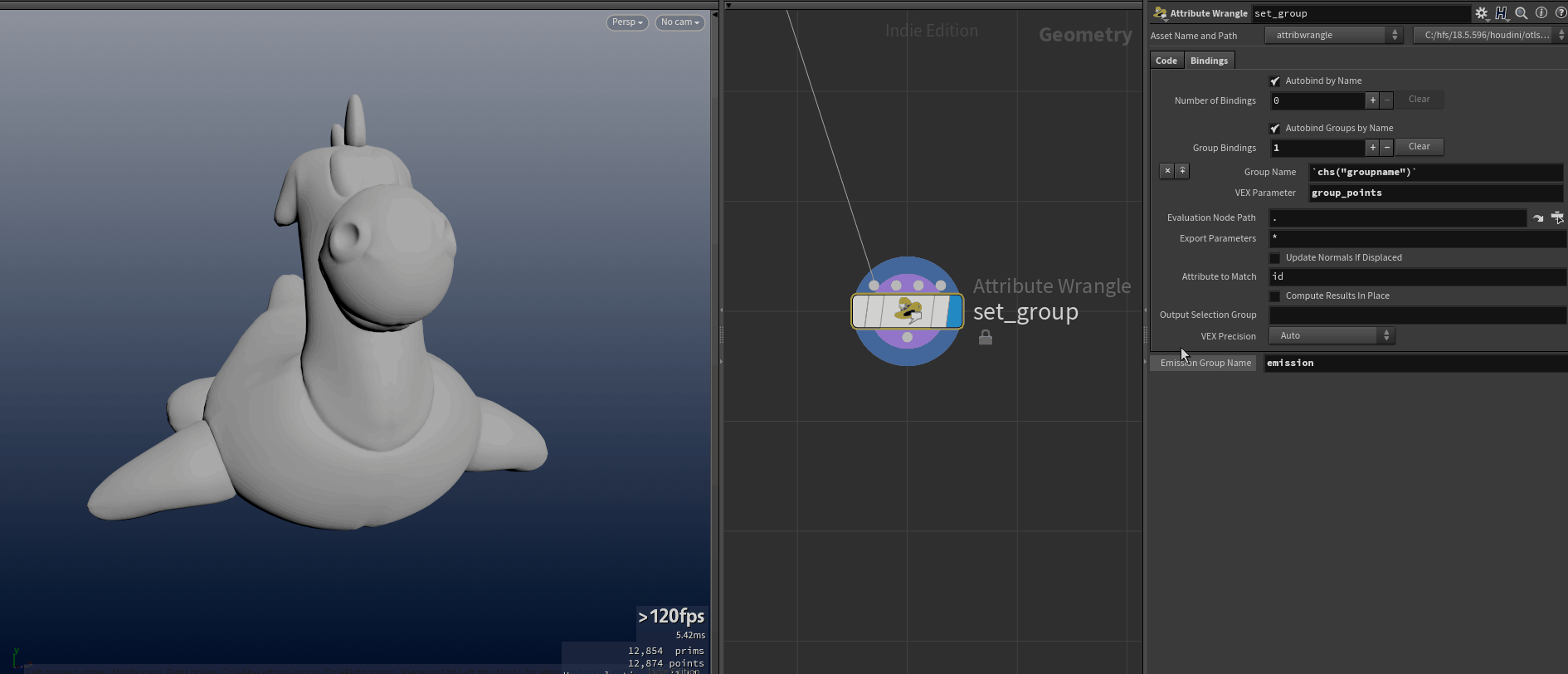Click the jump-to-operator arrow beside Evaluation Node Path
1568x674 pixels.
pyautogui.click(x=1538, y=218)
